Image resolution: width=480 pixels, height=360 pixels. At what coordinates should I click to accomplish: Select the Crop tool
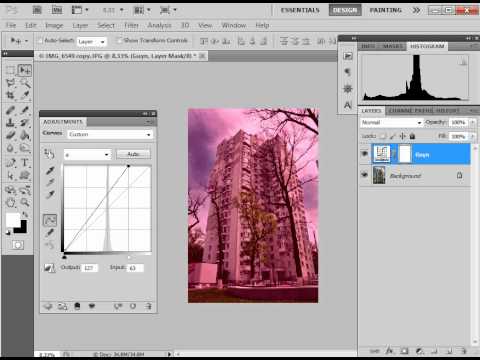[10, 96]
